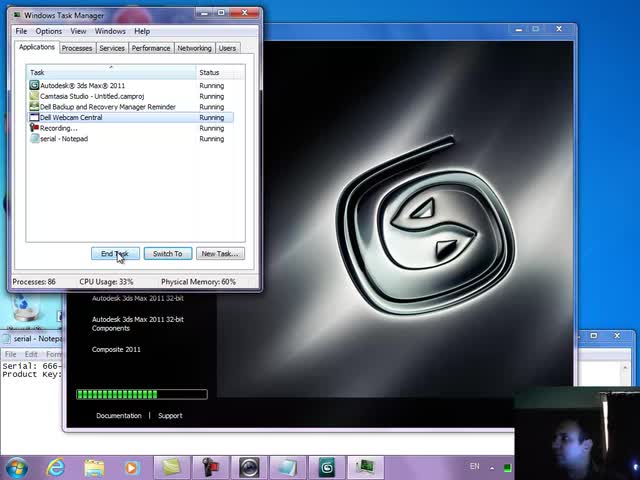This screenshot has width=640, height=480.
Task: Click the Switch To button
Action: coord(168,253)
